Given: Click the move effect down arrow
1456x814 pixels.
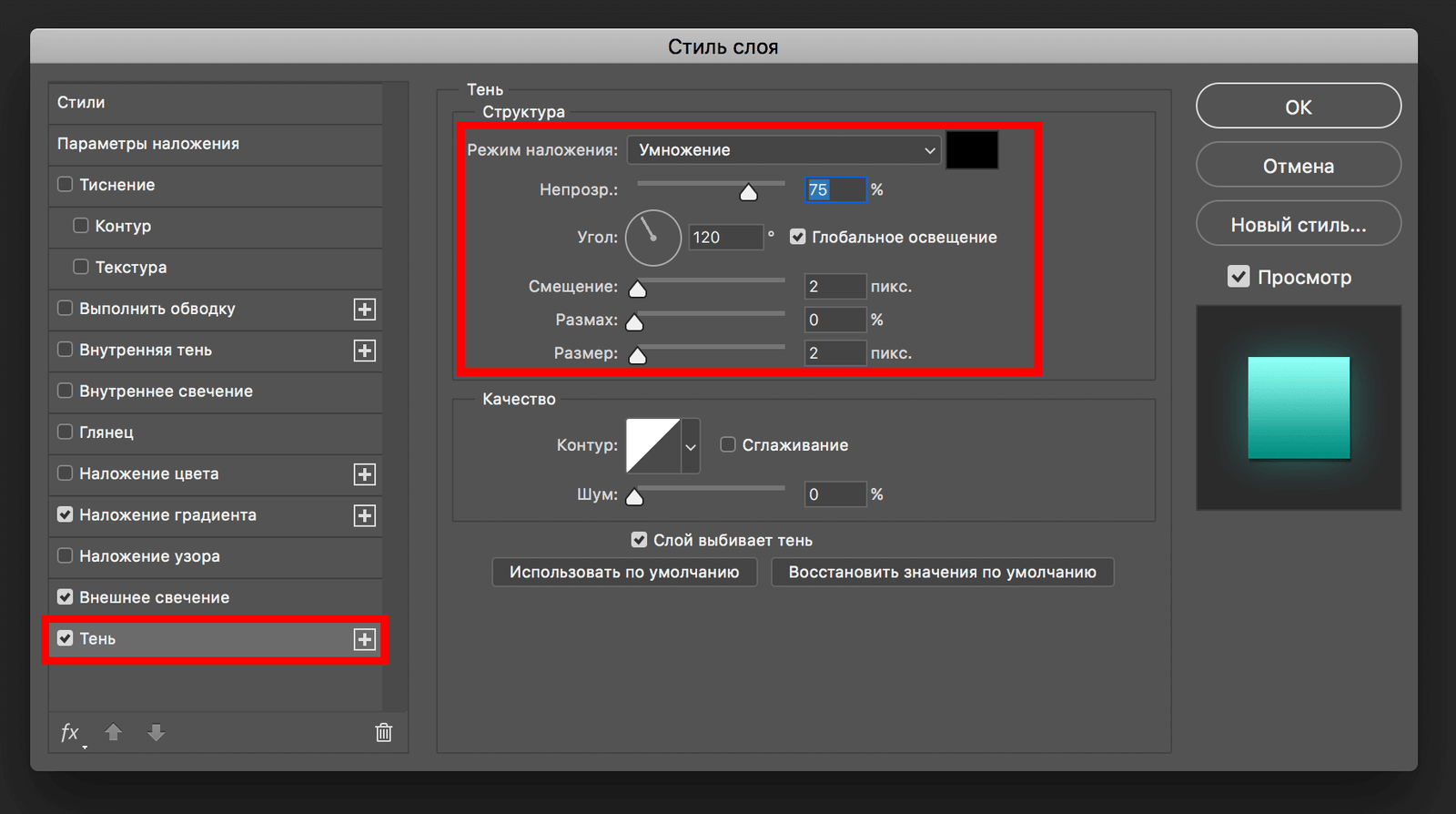Looking at the screenshot, I should tap(157, 733).
